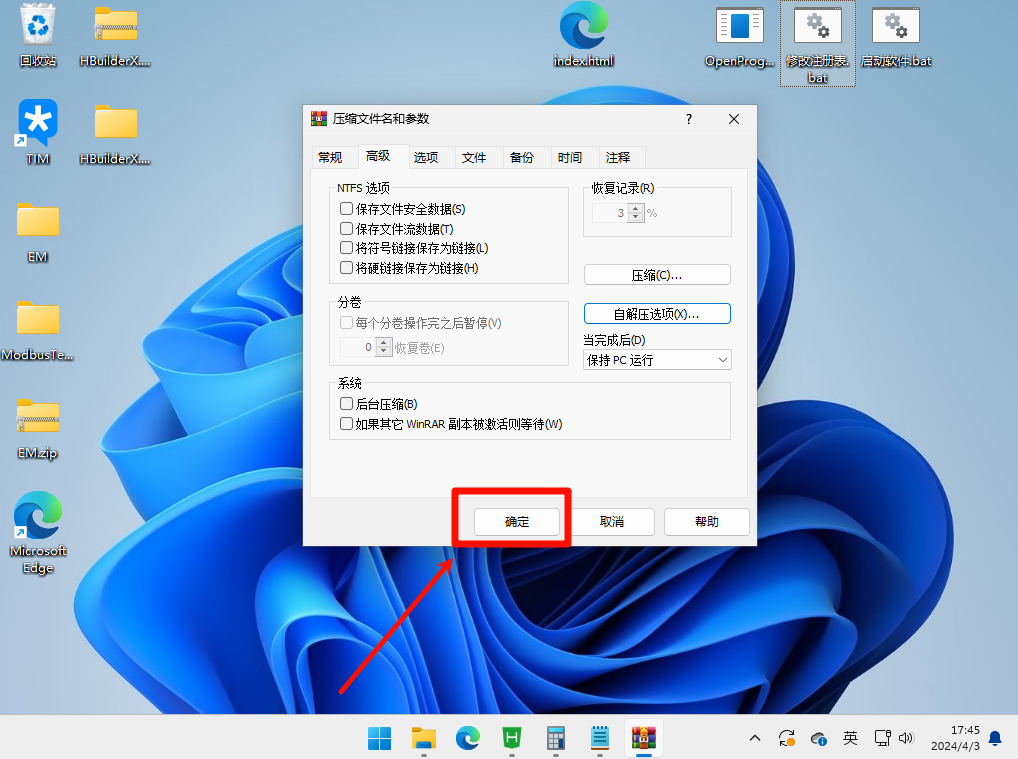1018x759 pixels.
Task: Enable 后台压缩(B) checkbox
Action: 347,404
